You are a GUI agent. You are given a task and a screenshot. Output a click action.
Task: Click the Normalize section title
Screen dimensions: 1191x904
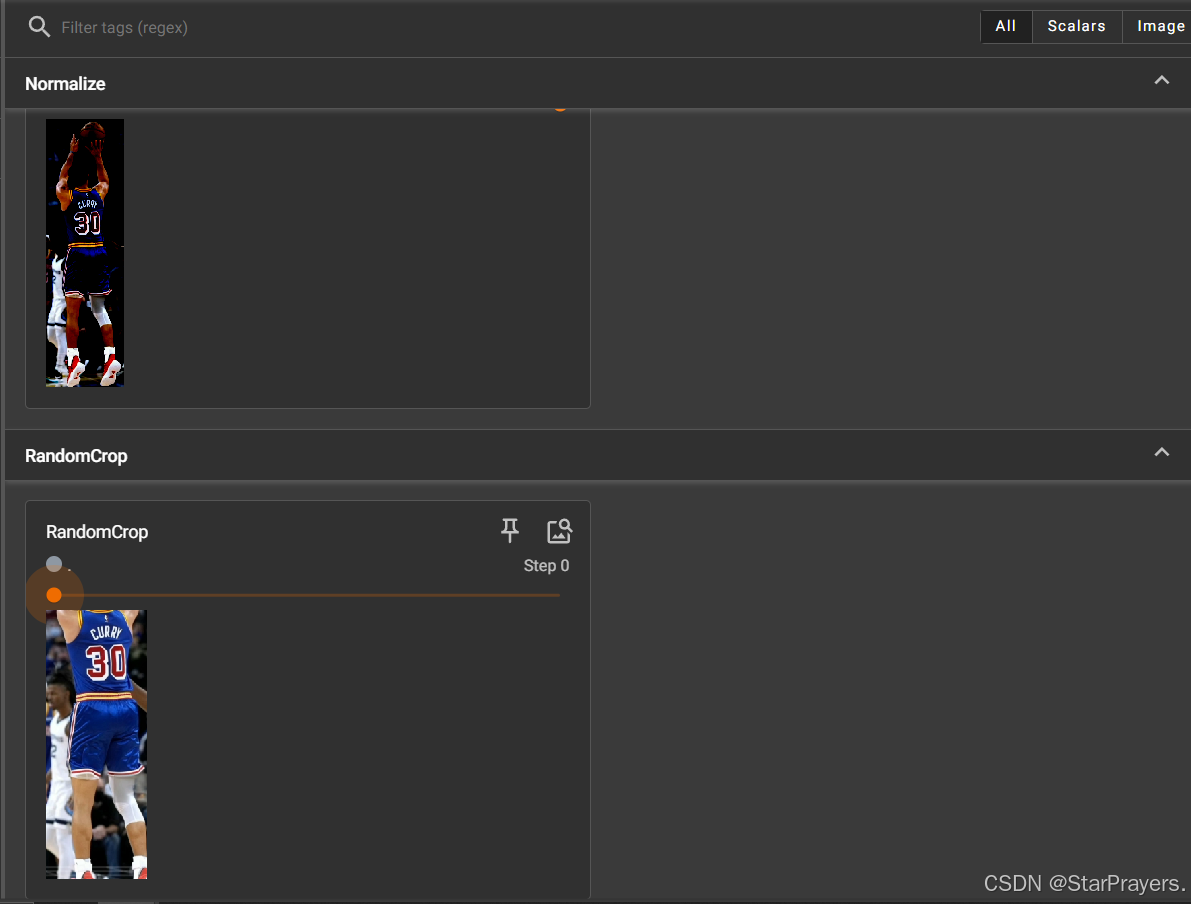[65, 84]
